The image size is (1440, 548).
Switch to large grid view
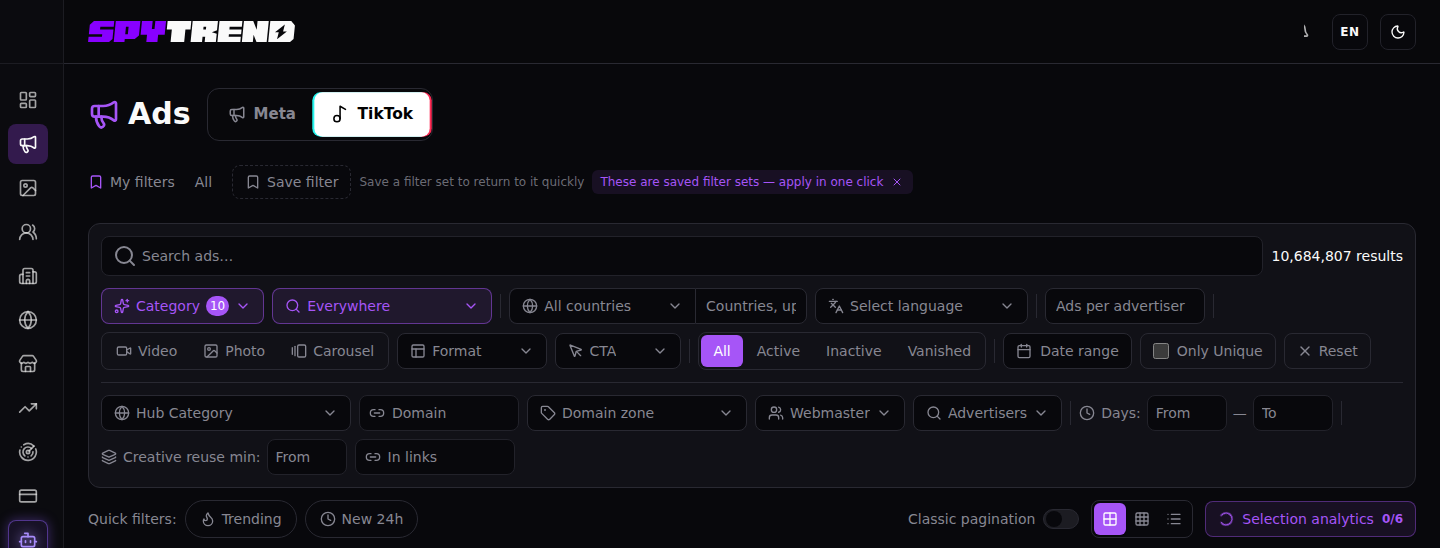[x=1110, y=519]
